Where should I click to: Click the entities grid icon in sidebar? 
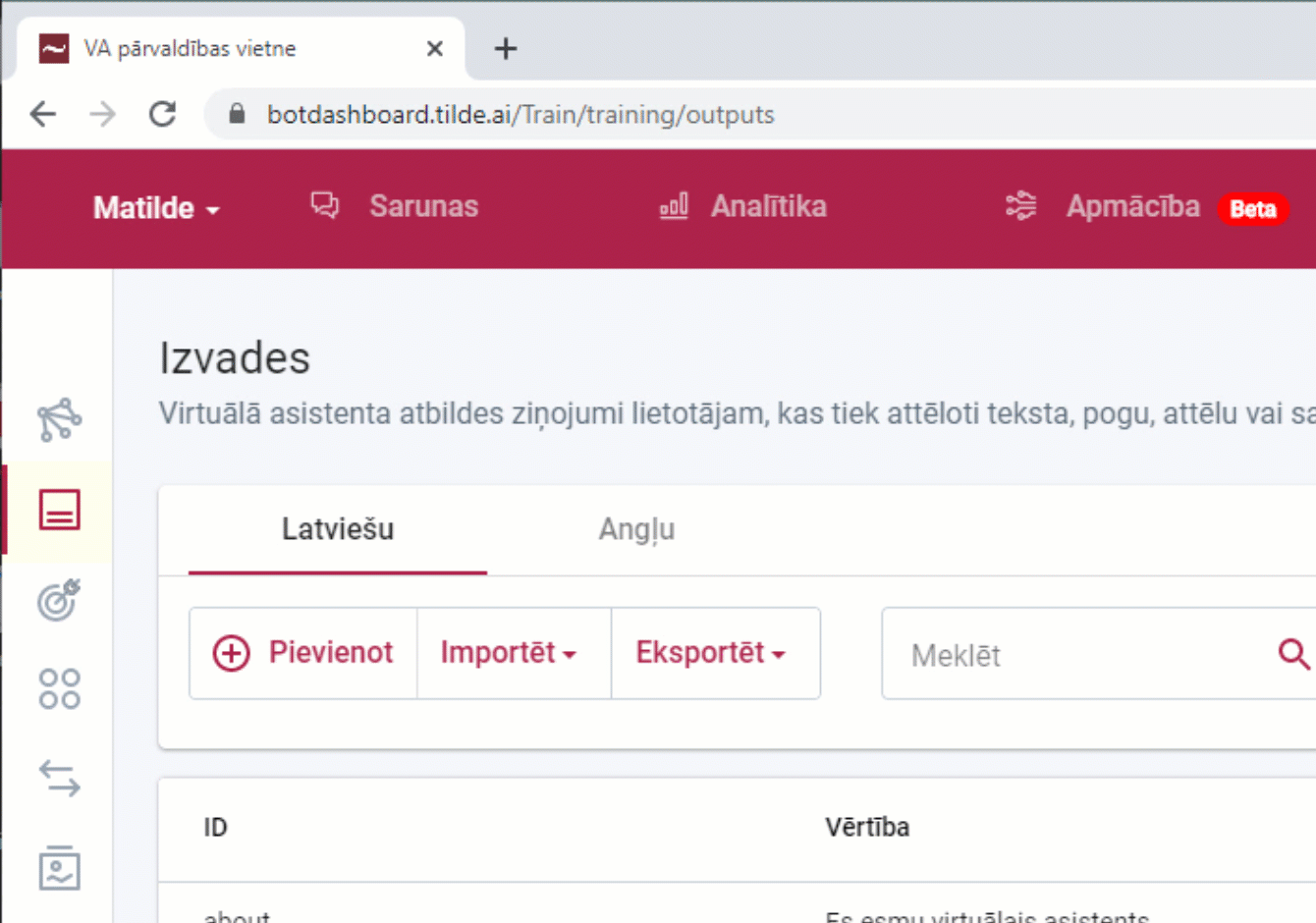(x=59, y=686)
